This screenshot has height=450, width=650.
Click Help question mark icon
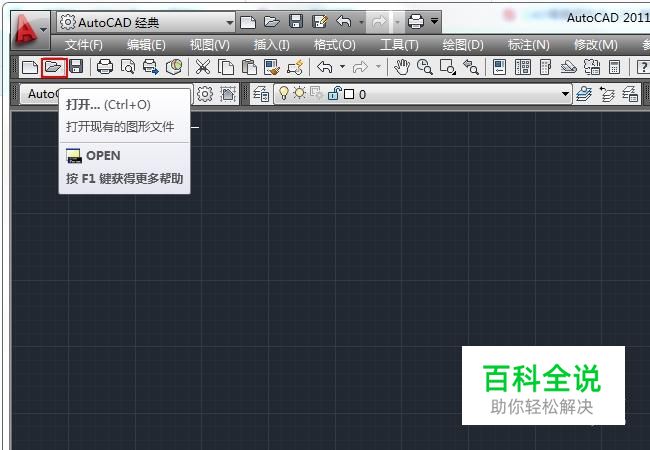(643, 67)
